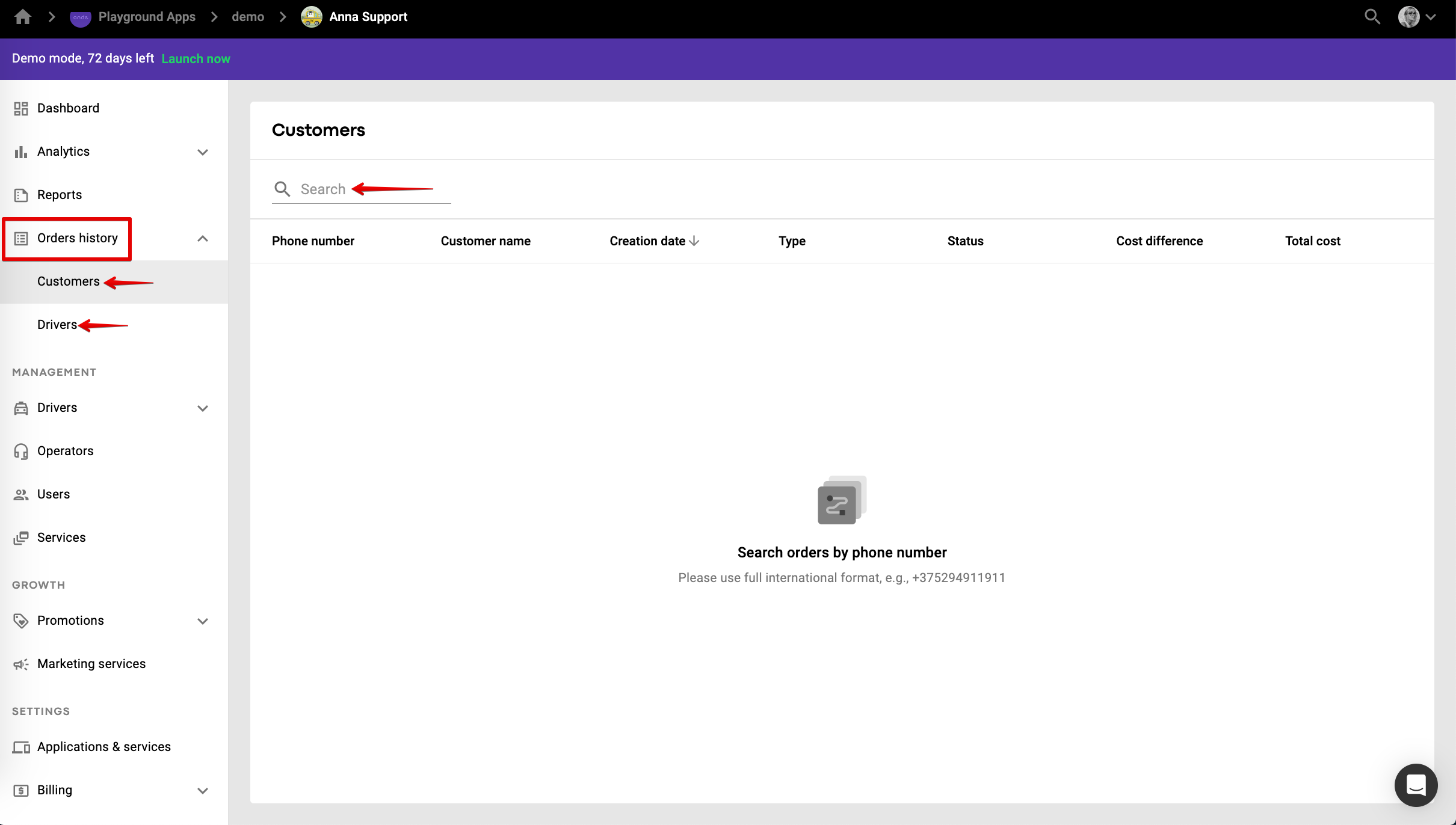Open Playground Apps breadcrumb link
Screen dimensions: 1456x825
(x=146, y=17)
